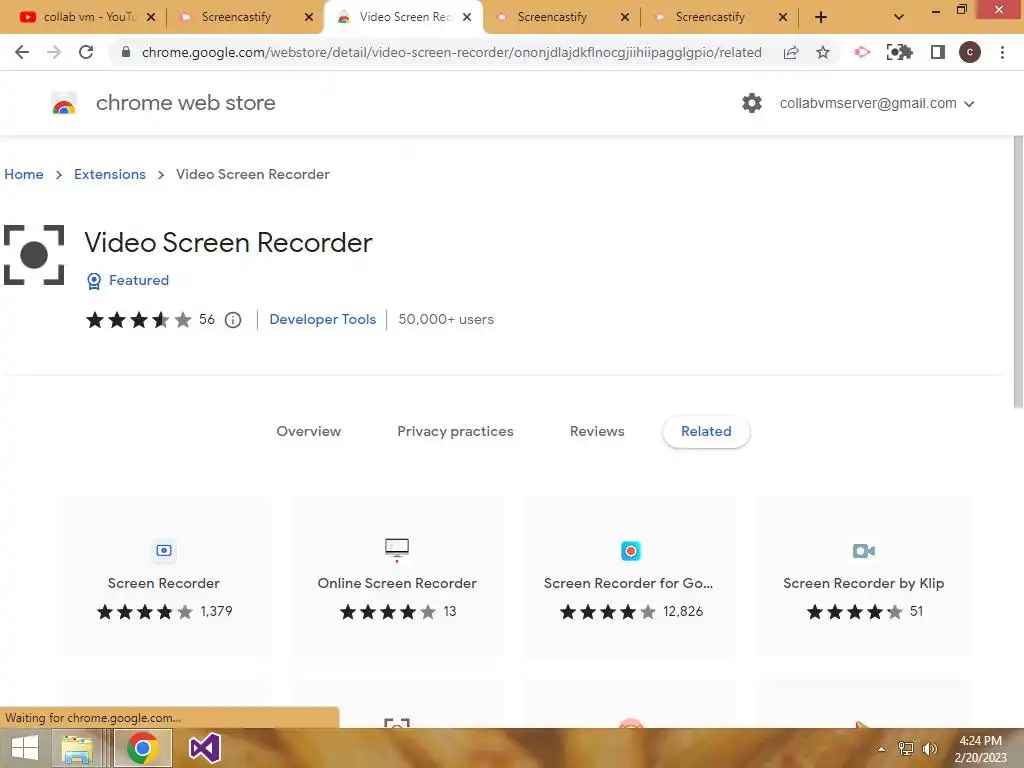Click the Screen Recorder for Go... icon

coord(631,551)
